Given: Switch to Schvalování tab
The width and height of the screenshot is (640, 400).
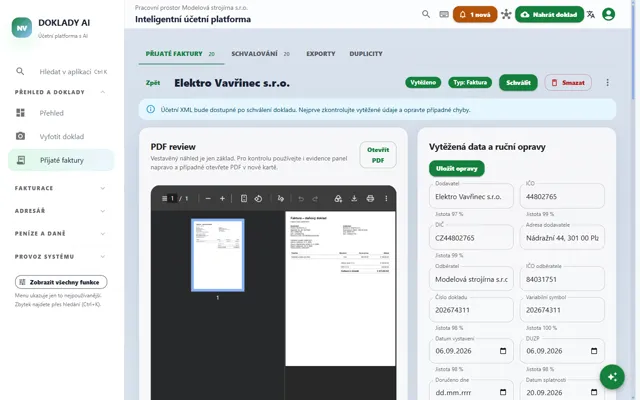Looking at the screenshot, I should tap(261, 54).
